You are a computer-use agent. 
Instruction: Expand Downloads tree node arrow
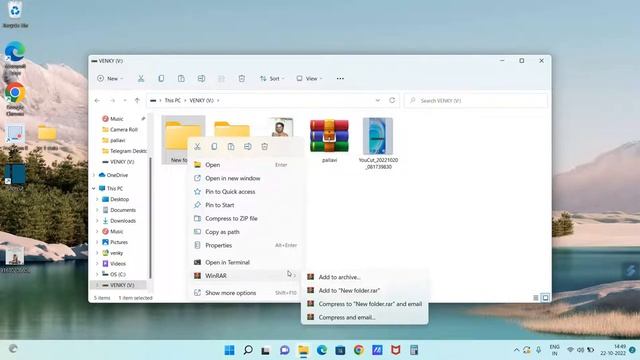[98, 221]
